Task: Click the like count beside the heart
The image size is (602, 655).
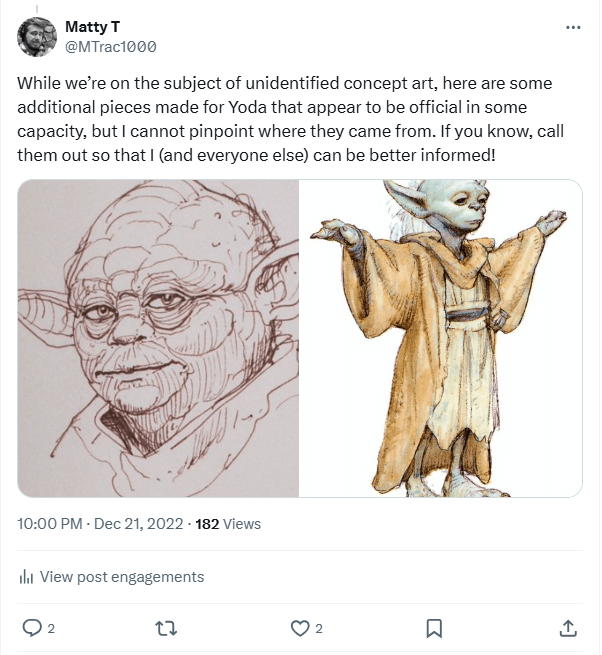Action: pos(319,629)
